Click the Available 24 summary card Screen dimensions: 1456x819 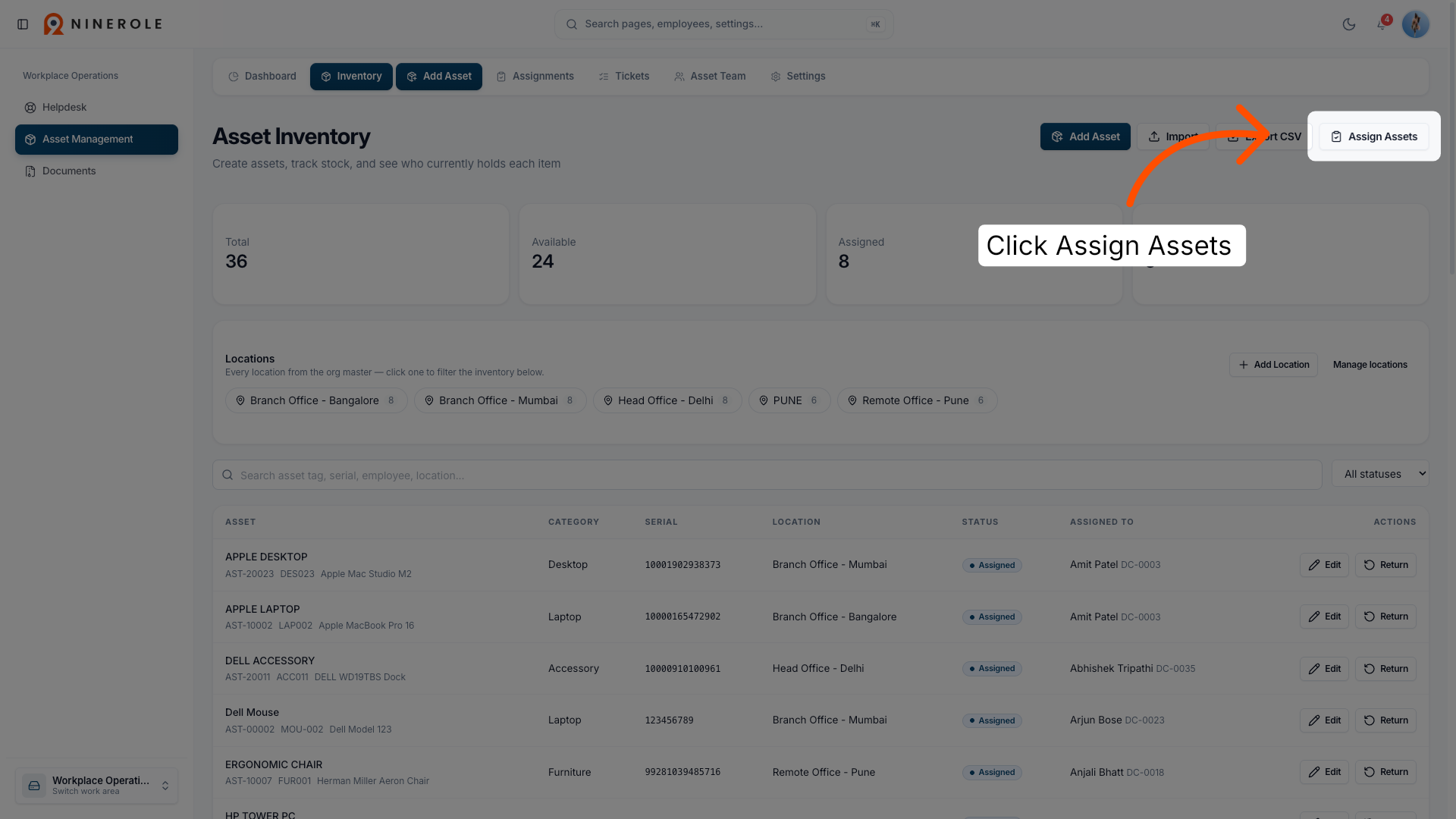point(667,254)
